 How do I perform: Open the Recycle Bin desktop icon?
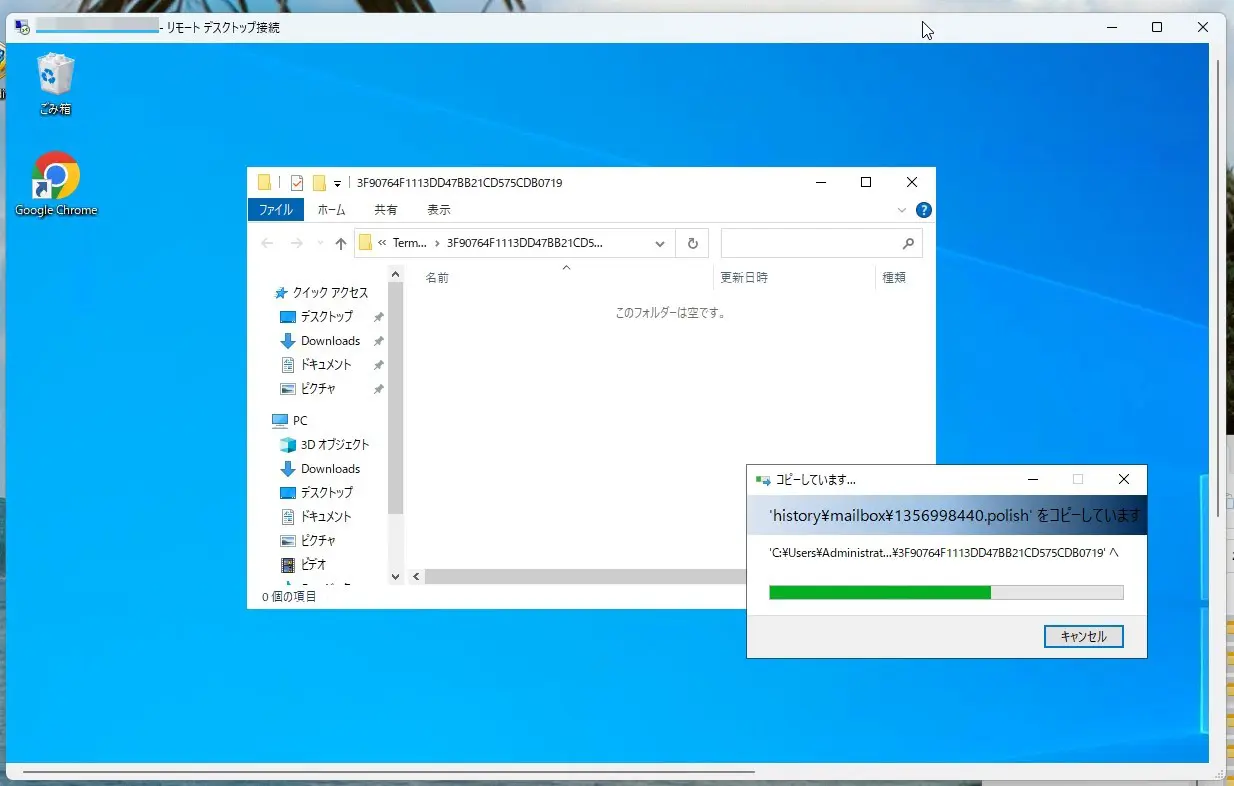56,76
